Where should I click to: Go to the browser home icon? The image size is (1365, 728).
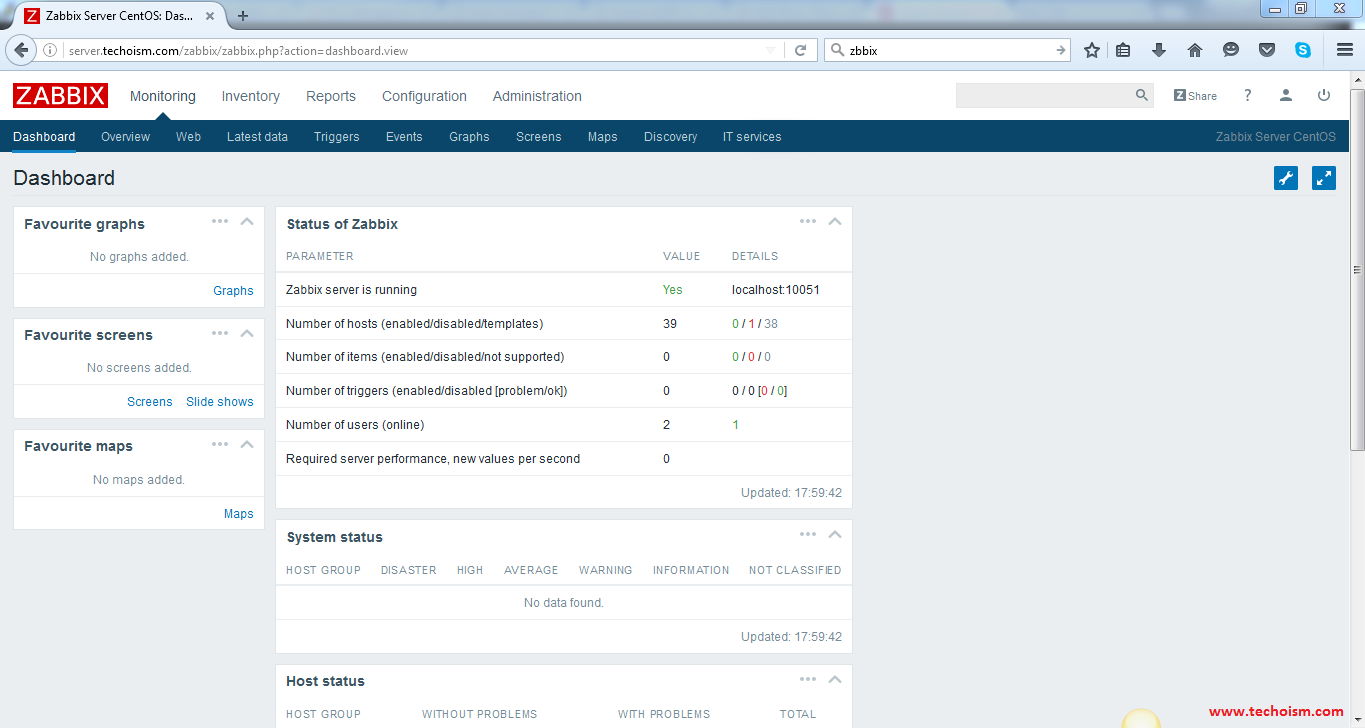[x=1195, y=50]
